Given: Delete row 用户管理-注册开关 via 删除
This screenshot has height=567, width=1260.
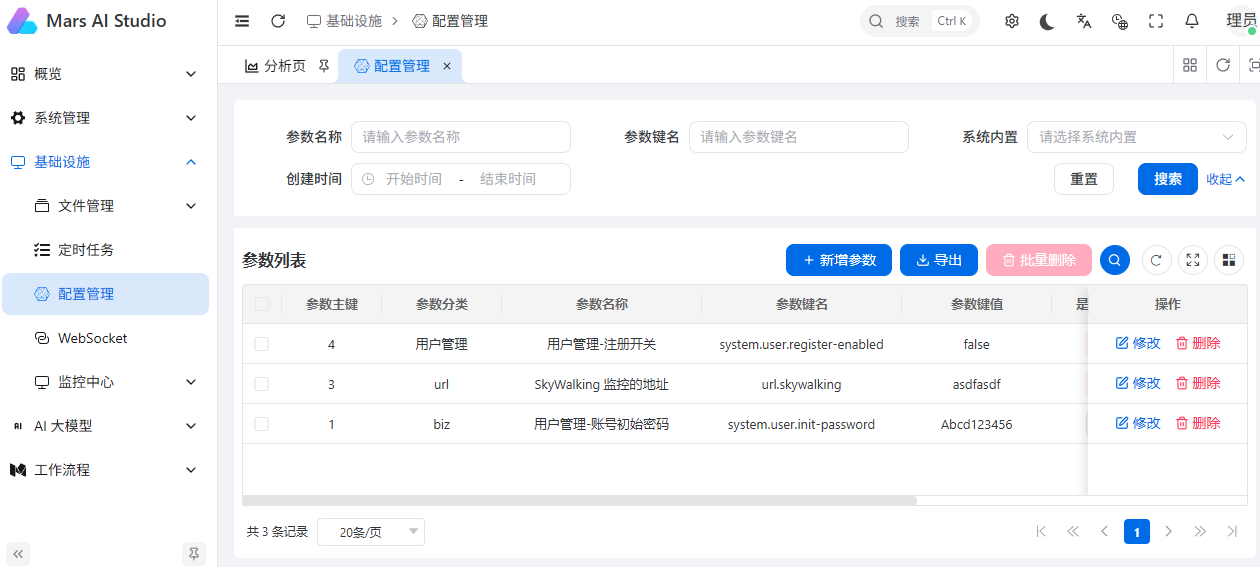Looking at the screenshot, I should pos(1198,343).
